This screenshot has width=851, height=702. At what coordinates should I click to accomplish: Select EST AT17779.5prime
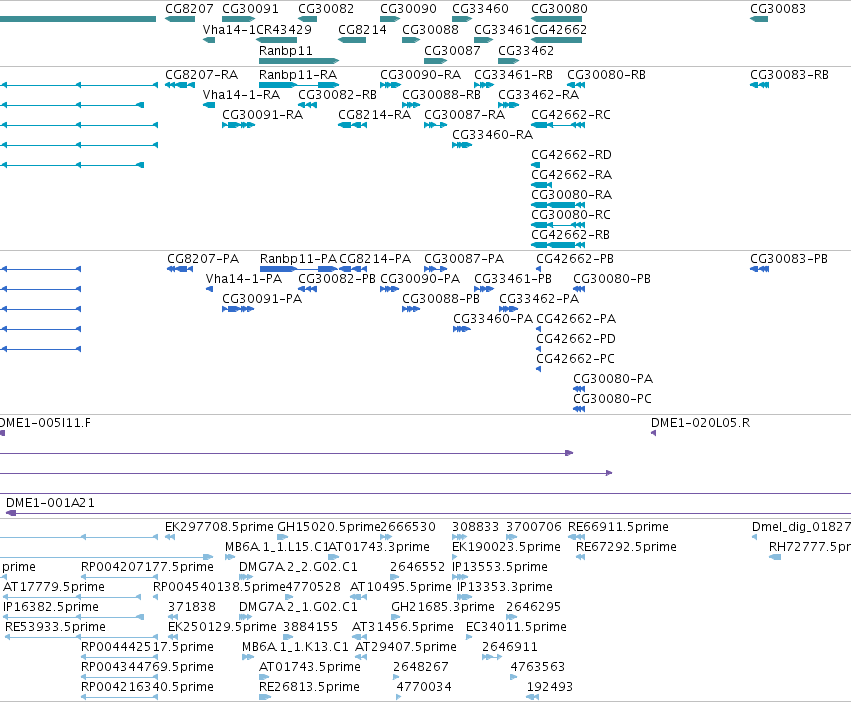[x=54, y=587]
